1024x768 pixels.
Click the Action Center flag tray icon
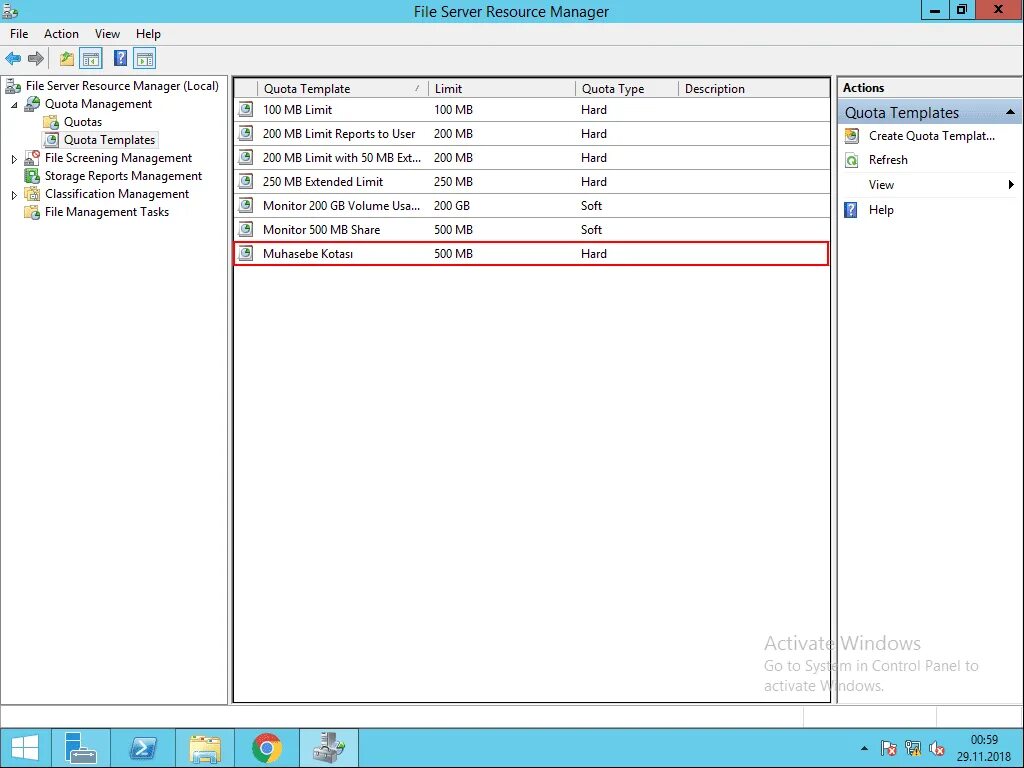coord(888,748)
